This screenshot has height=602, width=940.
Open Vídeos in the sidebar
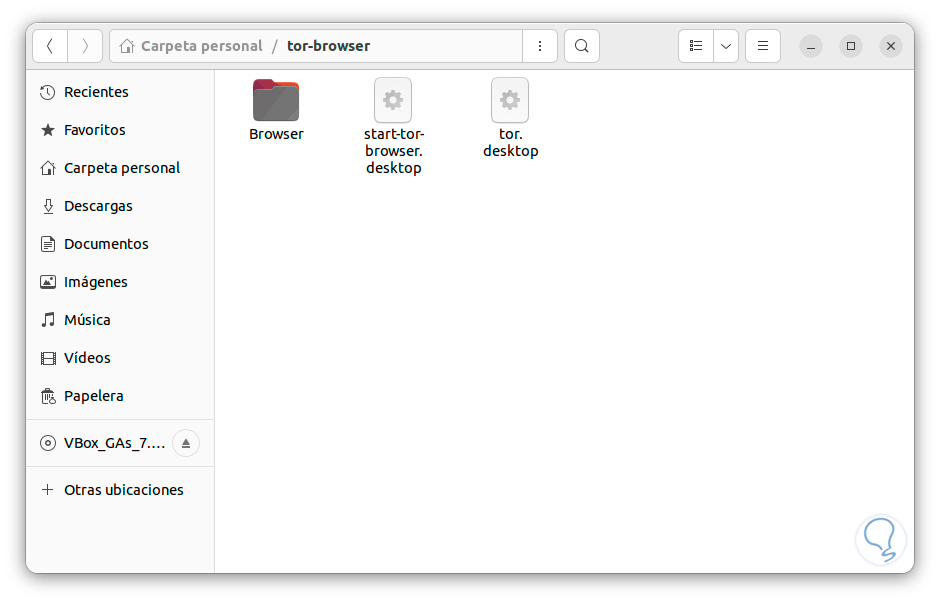click(x=120, y=358)
